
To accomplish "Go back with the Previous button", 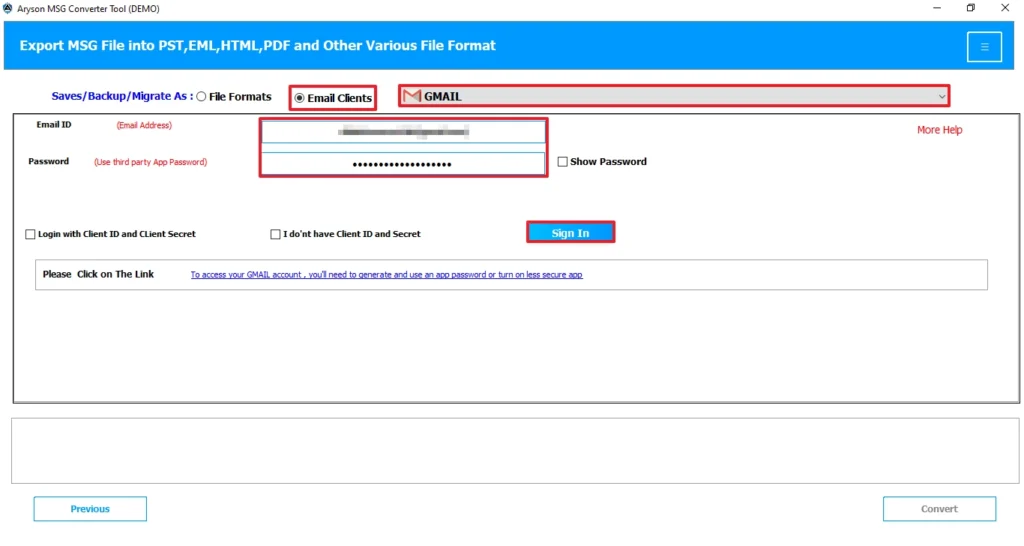I will click(x=90, y=509).
